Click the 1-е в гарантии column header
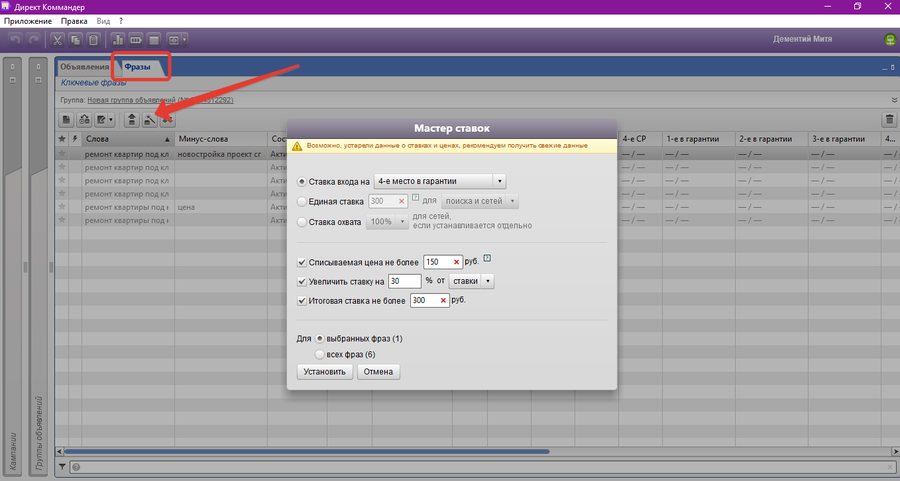The height and width of the screenshot is (481, 900). pyautogui.click(x=699, y=139)
